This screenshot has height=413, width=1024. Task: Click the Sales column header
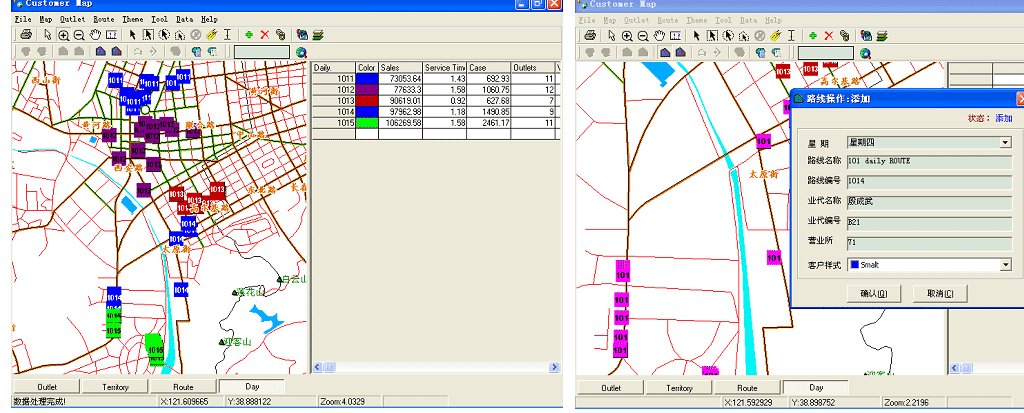tap(400, 67)
